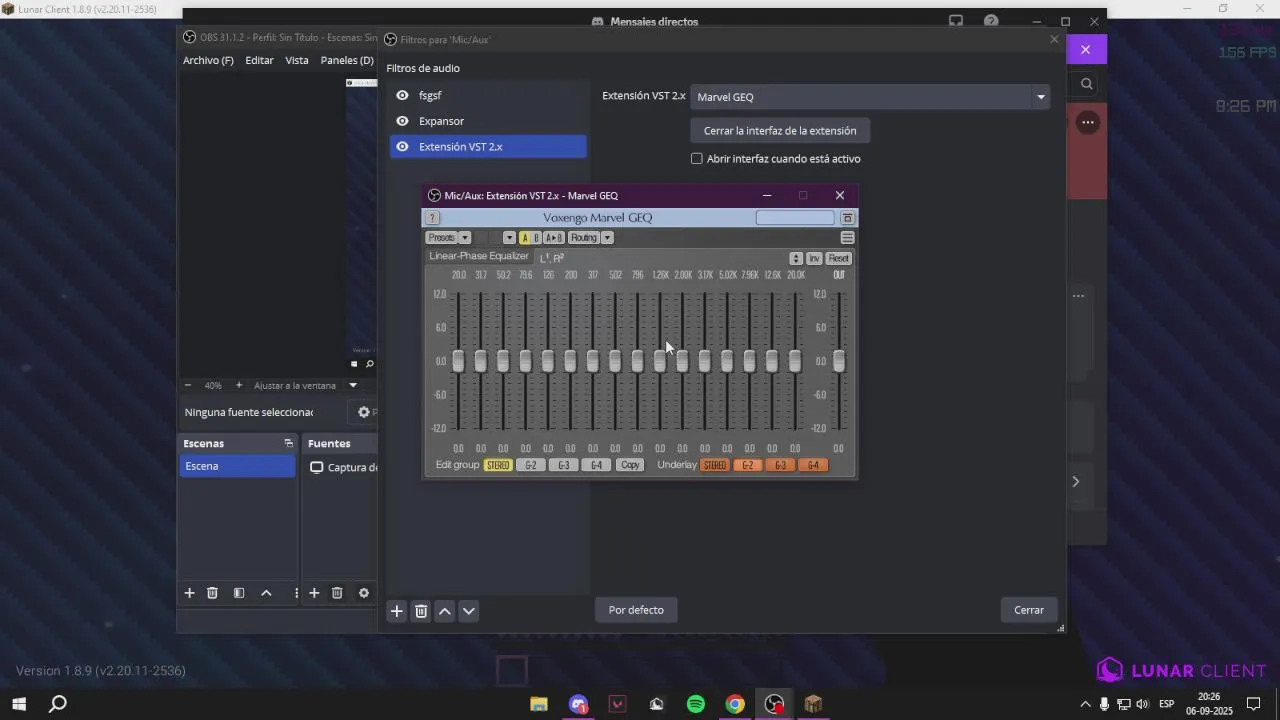Pop out the Escenas dock panel
1280x720 pixels.
[x=288, y=443]
